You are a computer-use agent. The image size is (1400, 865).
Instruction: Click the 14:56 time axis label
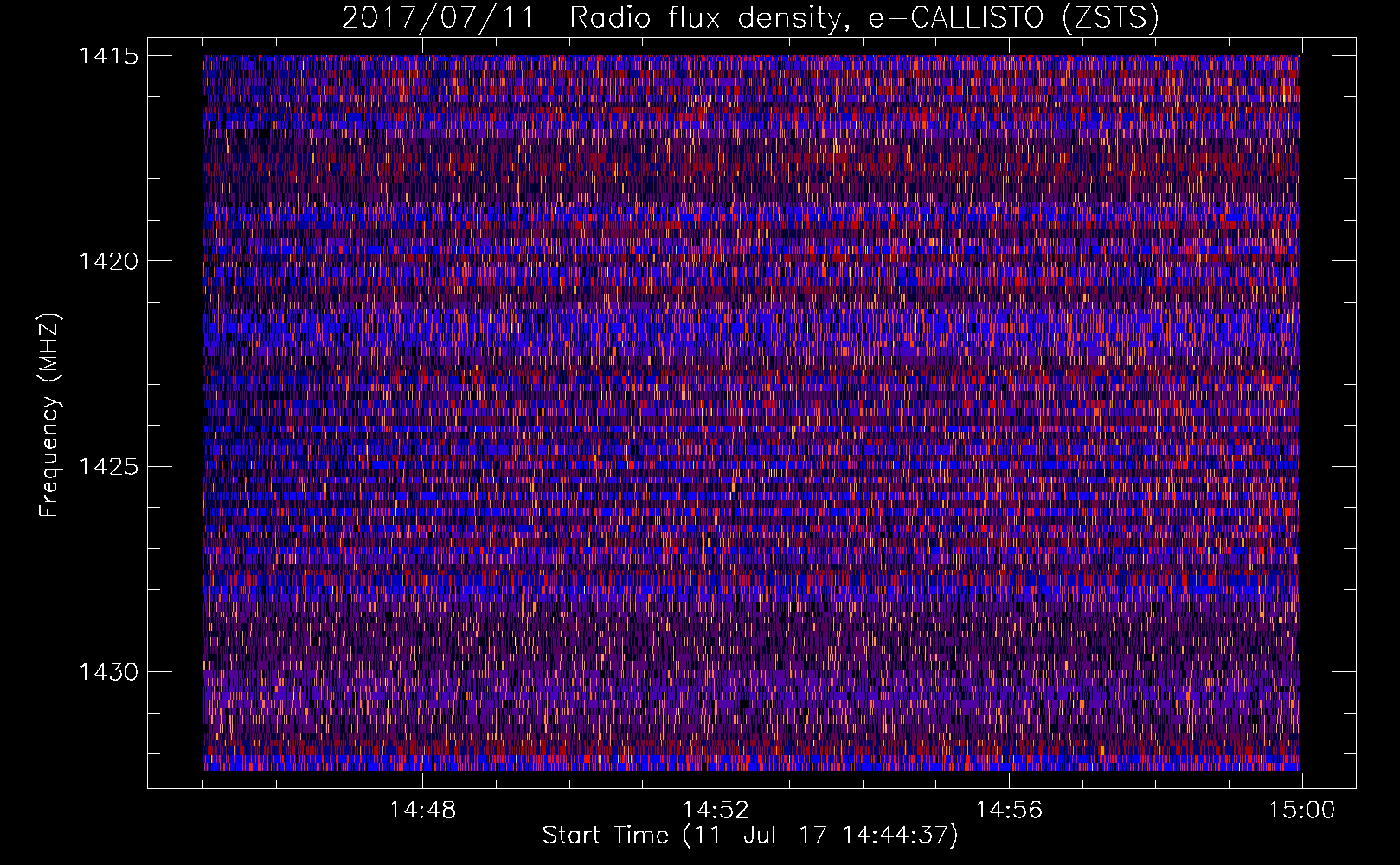1009,811
